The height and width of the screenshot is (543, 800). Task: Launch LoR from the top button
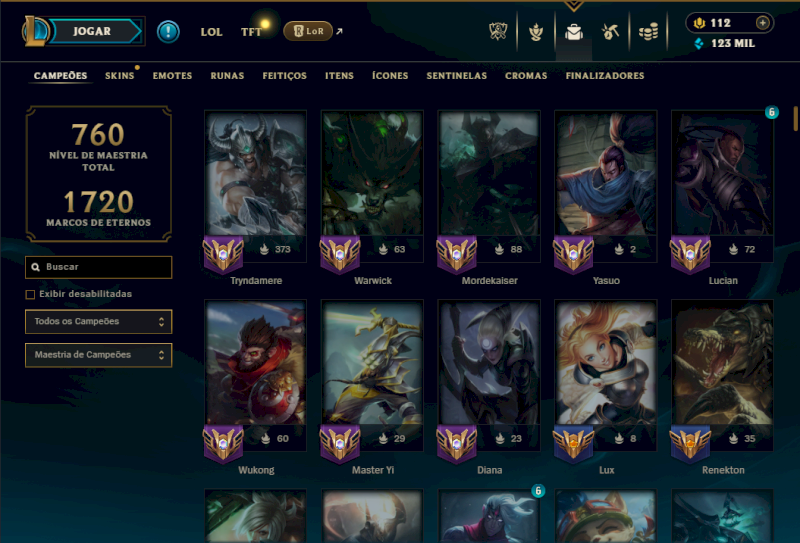(x=308, y=31)
